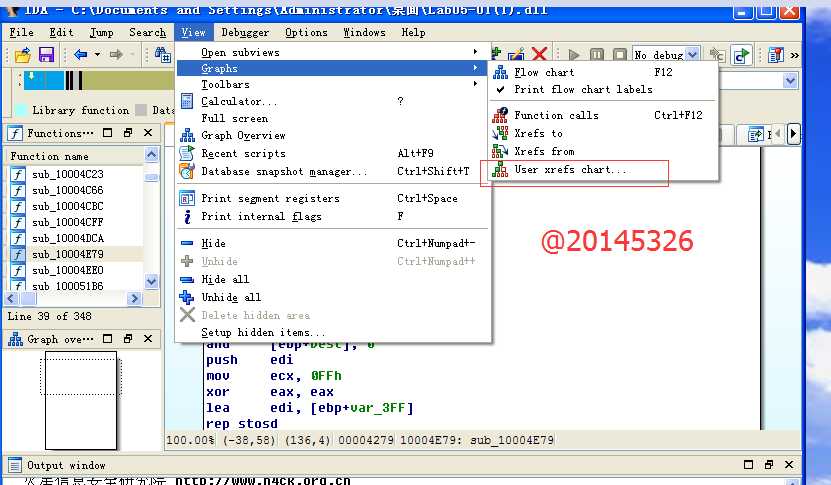The height and width of the screenshot is (485, 831).
Task: Open the Edit menu
Action: point(61,32)
